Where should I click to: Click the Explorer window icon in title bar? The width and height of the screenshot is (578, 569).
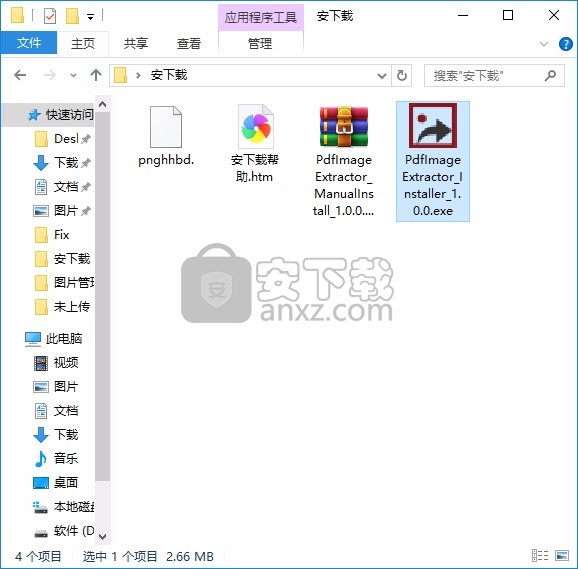coord(17,15)
